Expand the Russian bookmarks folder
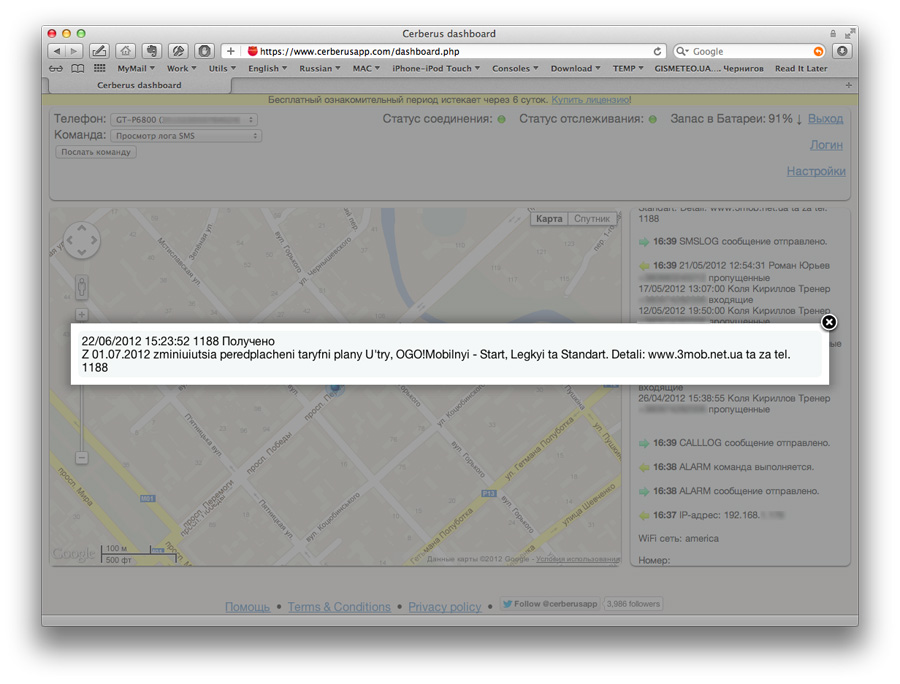The width and height of the screenshot is (900, 684). click(x=320, y=69)
